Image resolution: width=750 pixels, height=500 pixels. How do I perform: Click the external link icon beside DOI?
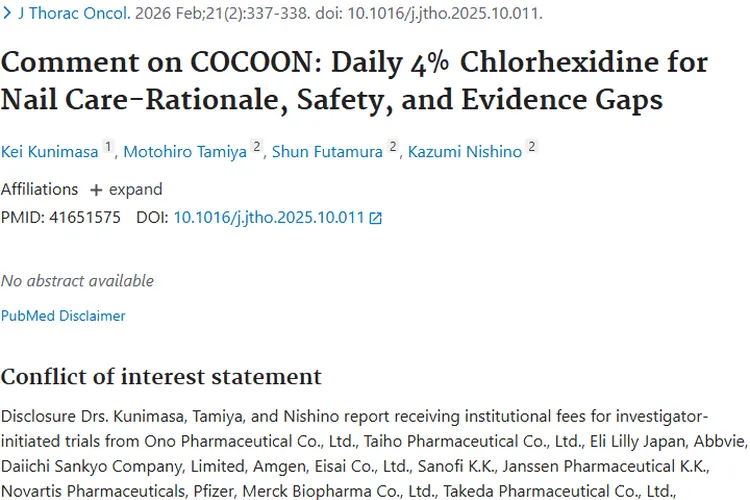375,218
